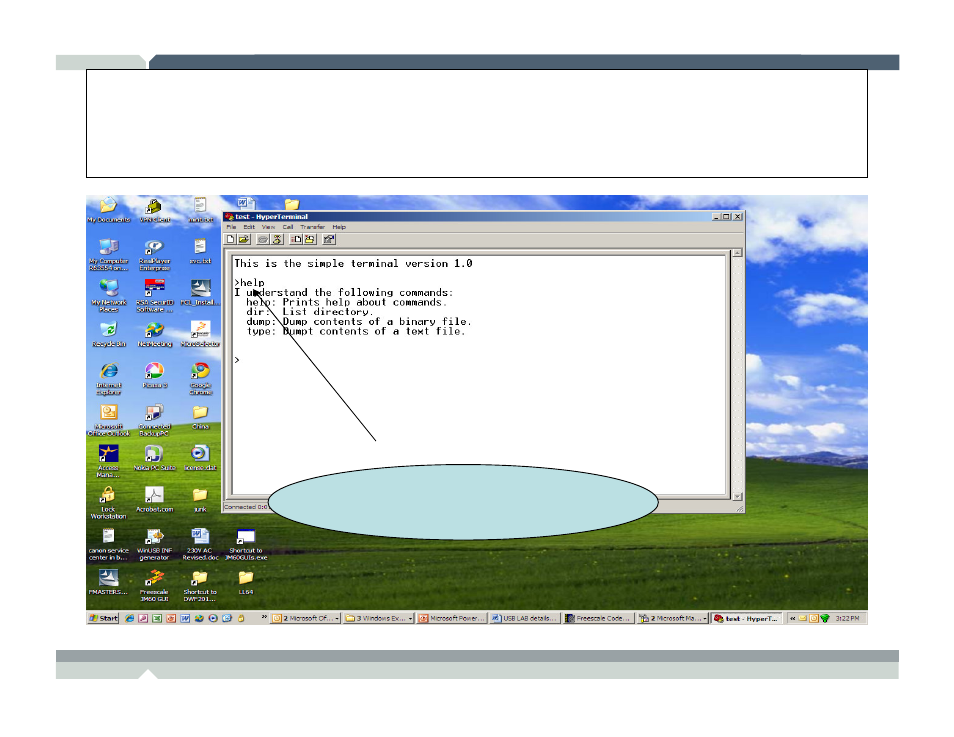This screenshot has height=737, width=954.
Task: Select the RealPlayer Enterprise desktop icon
Action: coord(155,254)
